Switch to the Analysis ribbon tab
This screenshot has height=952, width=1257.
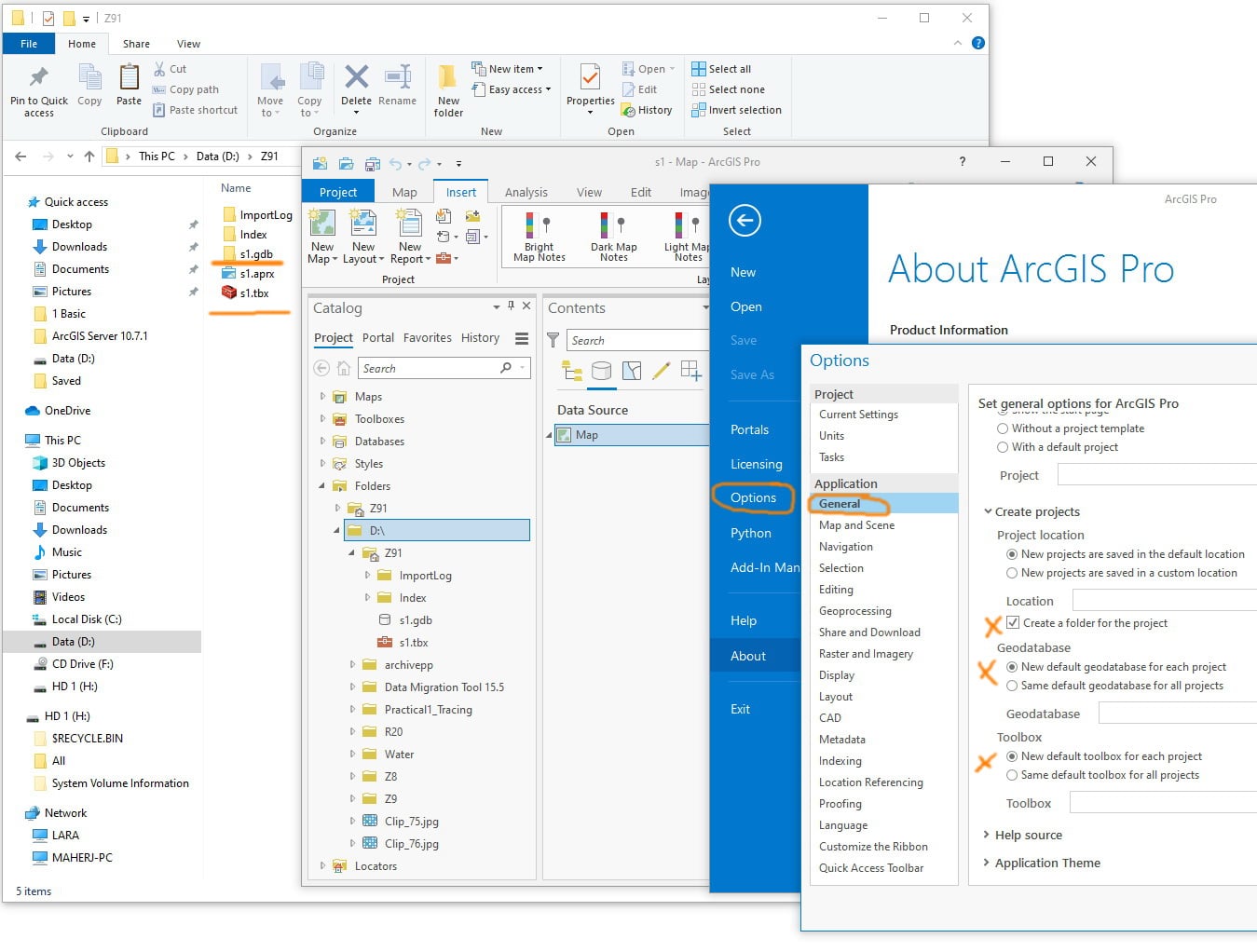pyautogui.click(x=526, y=192)
